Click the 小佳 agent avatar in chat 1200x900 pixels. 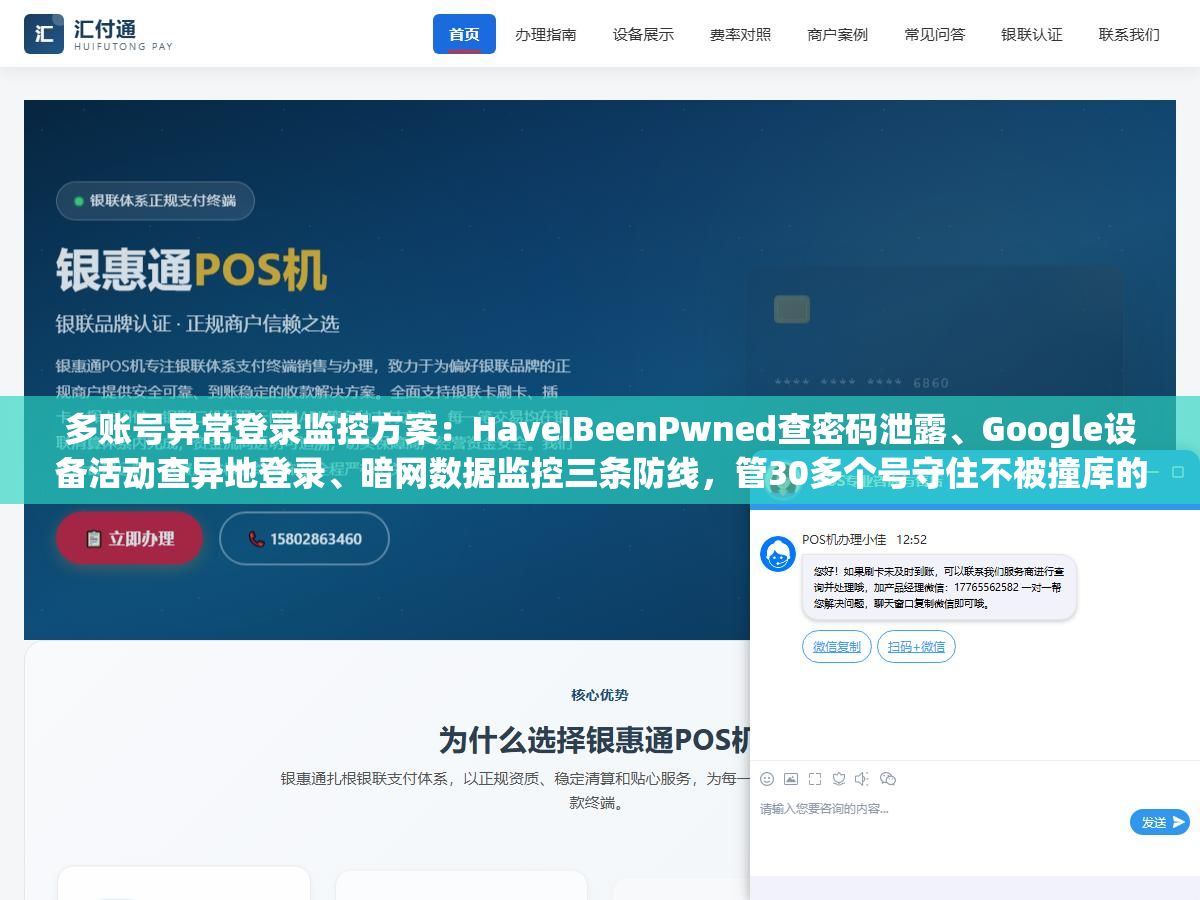pos(778,553)
